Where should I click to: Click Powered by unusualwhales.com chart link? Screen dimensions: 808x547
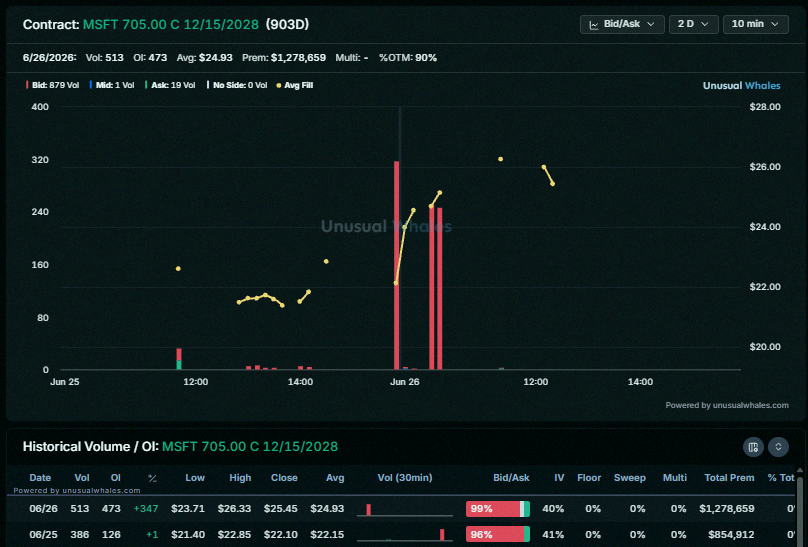(x=727, y=405)
